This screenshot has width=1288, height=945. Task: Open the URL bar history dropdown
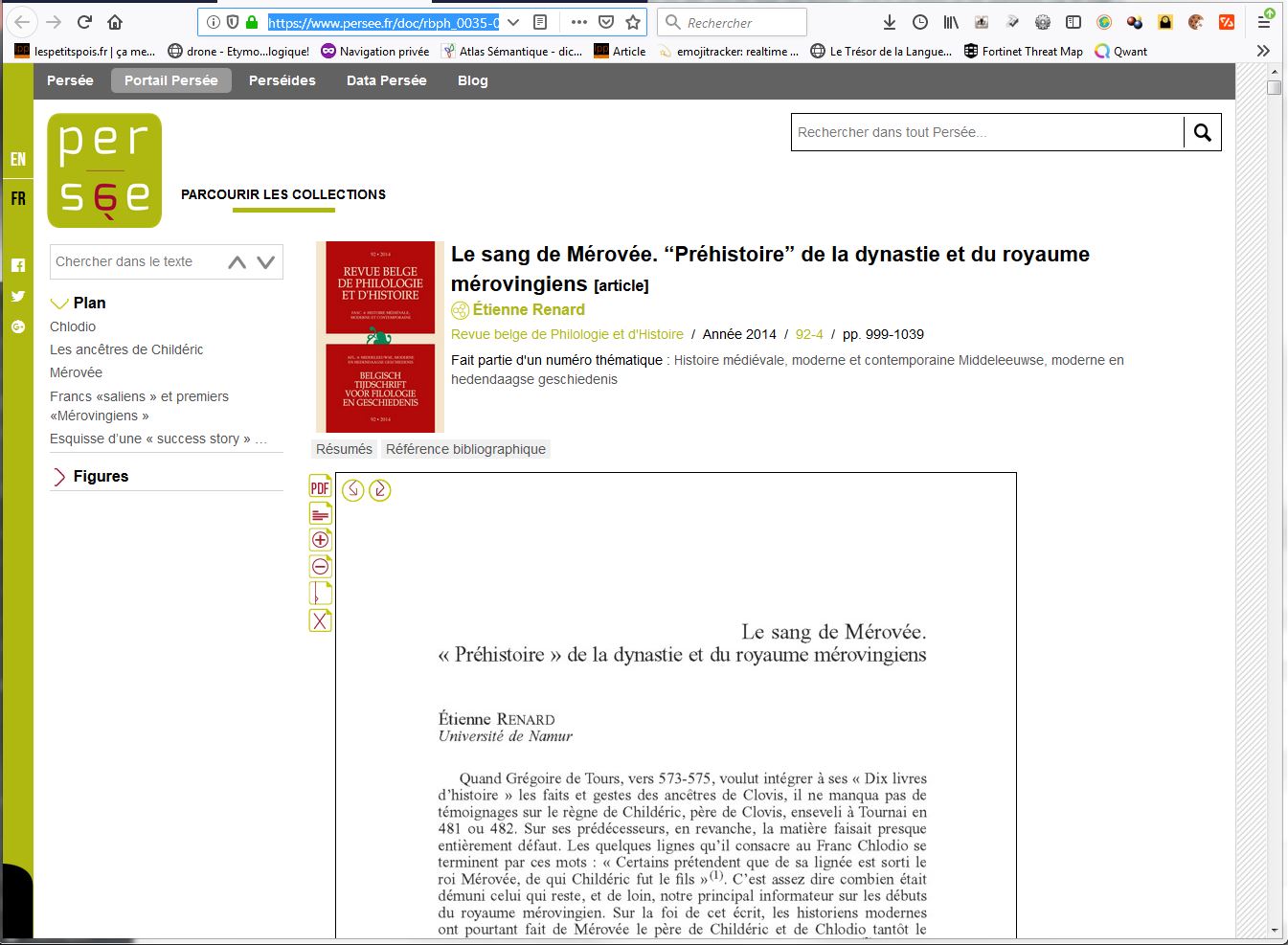coord(513,22)
